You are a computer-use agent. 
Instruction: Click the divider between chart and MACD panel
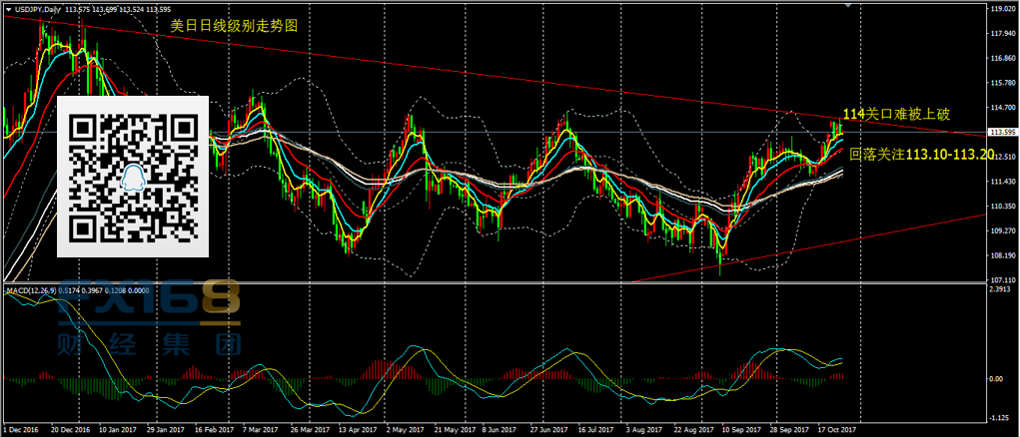[500, 284]
